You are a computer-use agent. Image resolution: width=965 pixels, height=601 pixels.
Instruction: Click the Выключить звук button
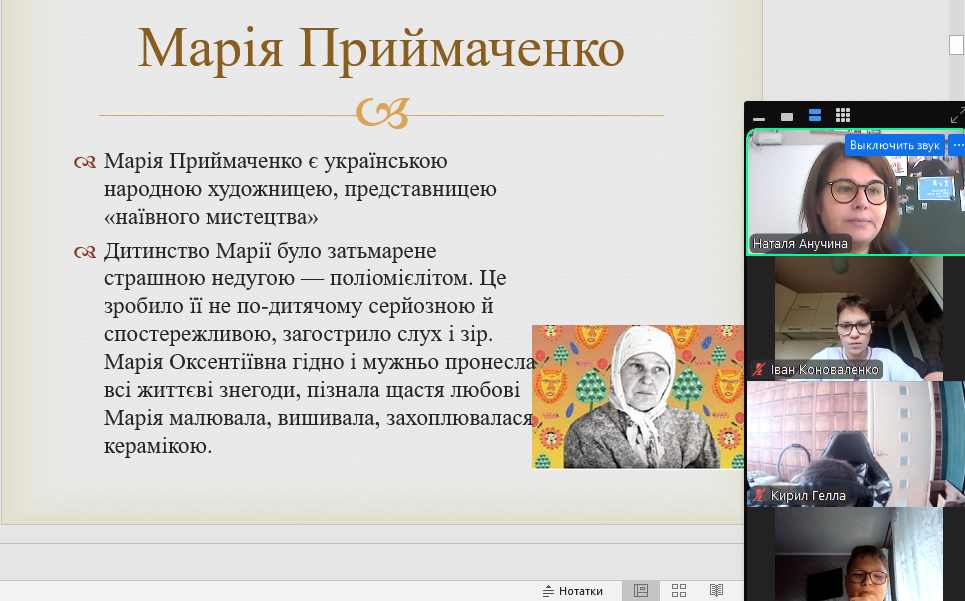(x=894, y=145)
